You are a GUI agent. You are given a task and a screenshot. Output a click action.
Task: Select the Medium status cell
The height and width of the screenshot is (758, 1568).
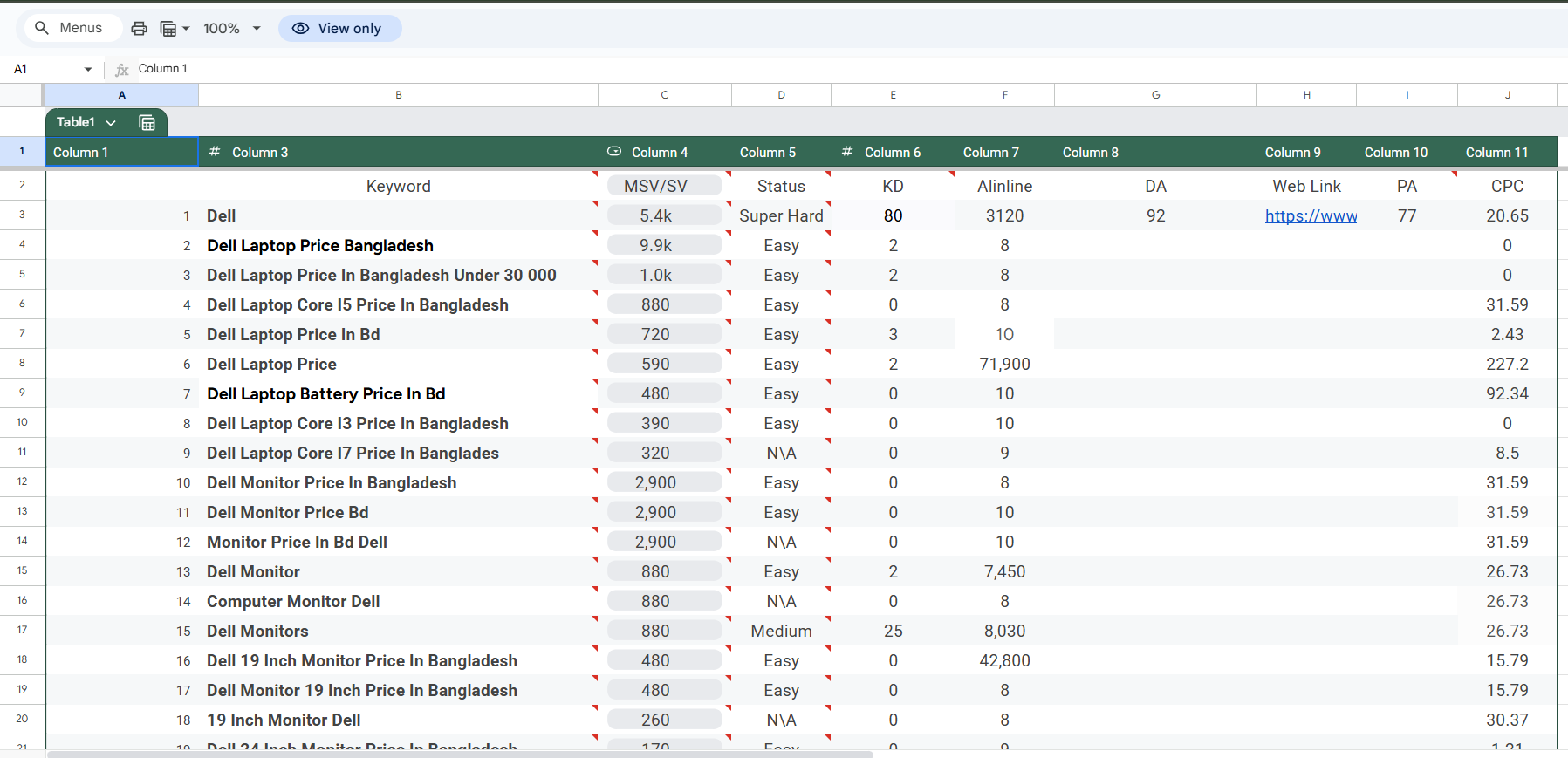click(x=781, y=631)
